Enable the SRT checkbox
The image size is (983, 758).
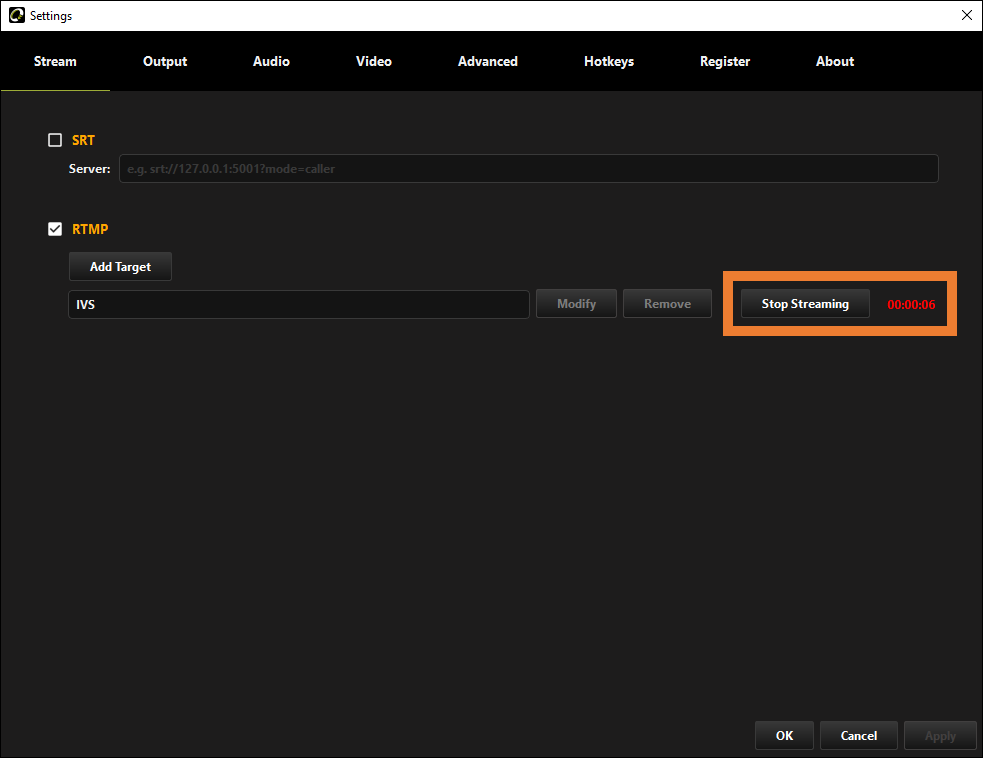coord(55,140)
